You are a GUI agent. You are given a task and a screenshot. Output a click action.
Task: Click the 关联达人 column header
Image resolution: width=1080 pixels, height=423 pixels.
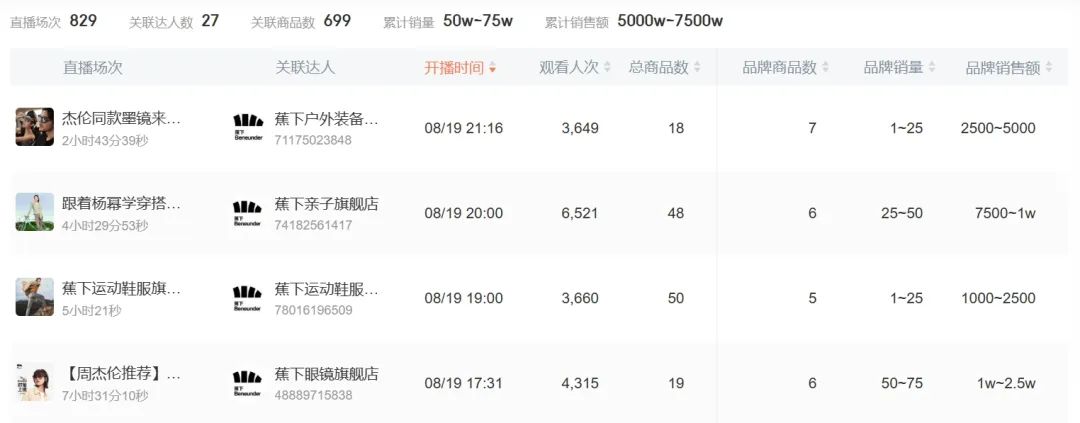(305, 68)
